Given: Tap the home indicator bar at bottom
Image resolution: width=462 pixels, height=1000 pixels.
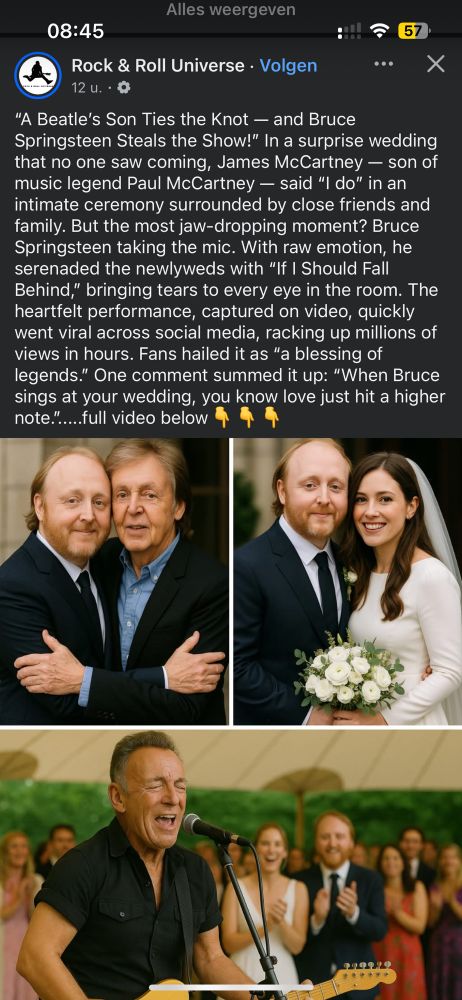Looking at the screenshot, I should tap(231, 989).
